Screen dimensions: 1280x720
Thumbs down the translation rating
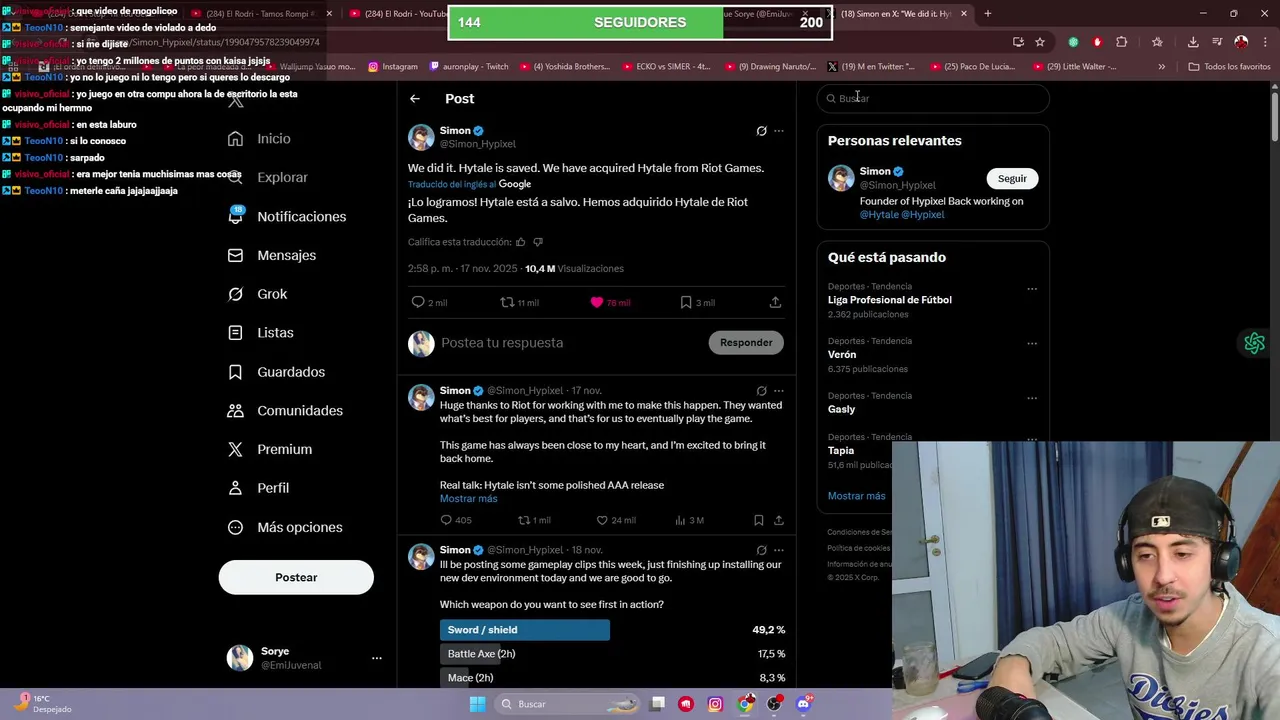[x=538, y=242]
